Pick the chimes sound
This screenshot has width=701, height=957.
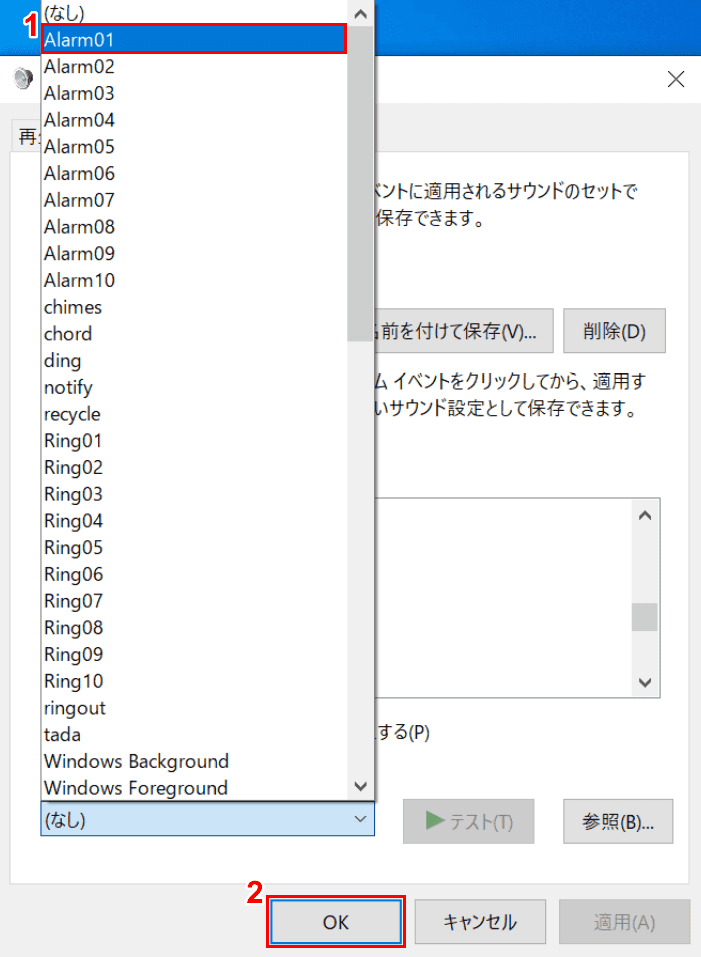click(x=195, y=307)
